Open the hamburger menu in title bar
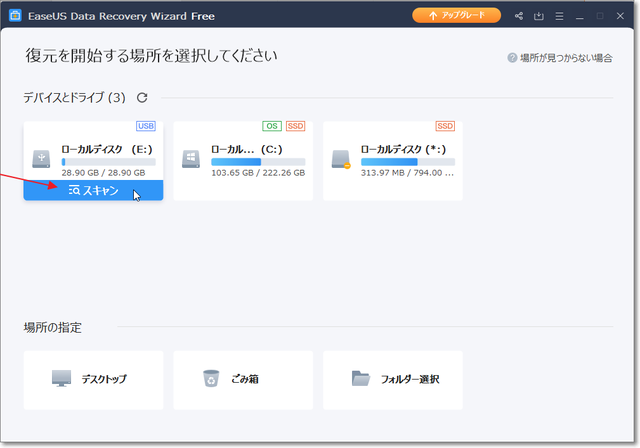Image resolution: width=640 pixels, height=448 pixels. coord(561,16)
